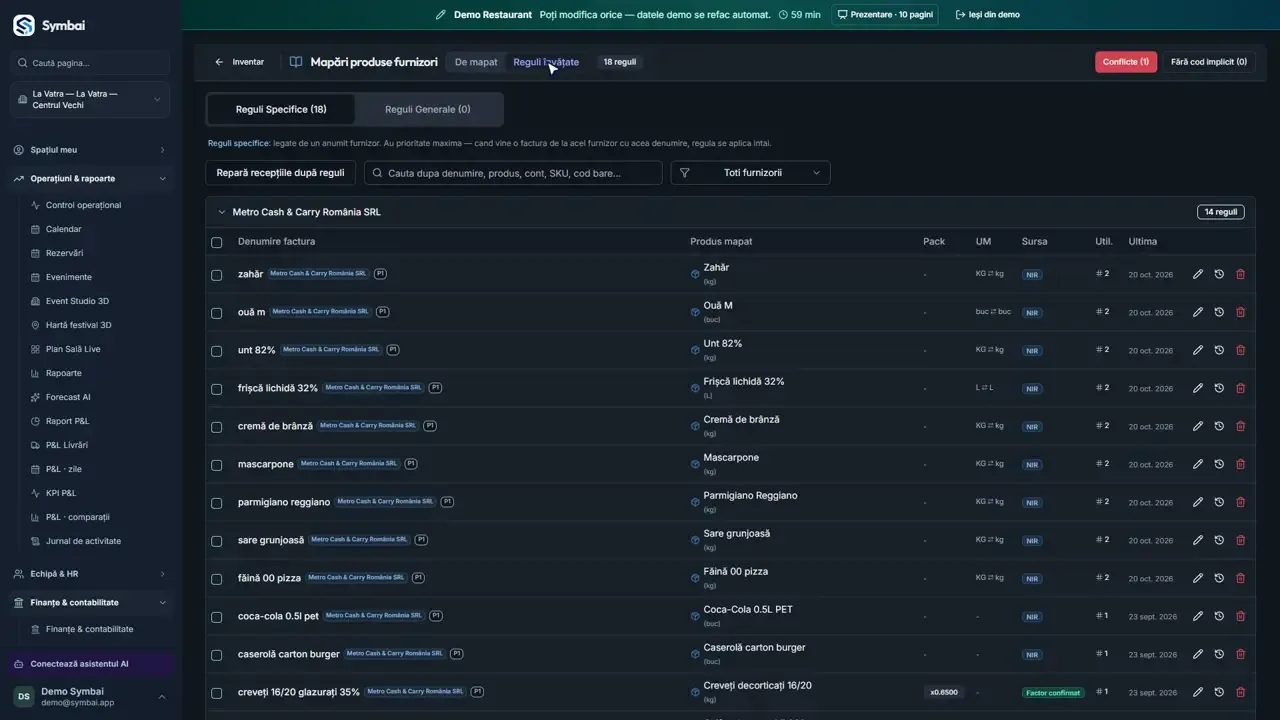1280x720 pixels.
Task: Expand the Spațiul meu sidebar section
Action: point(90,150)
